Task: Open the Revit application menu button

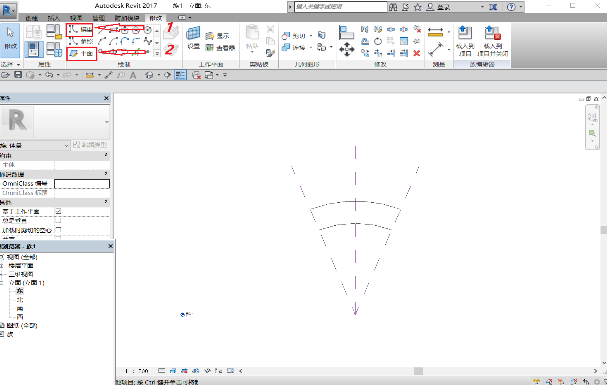Action: click(8, 10)
